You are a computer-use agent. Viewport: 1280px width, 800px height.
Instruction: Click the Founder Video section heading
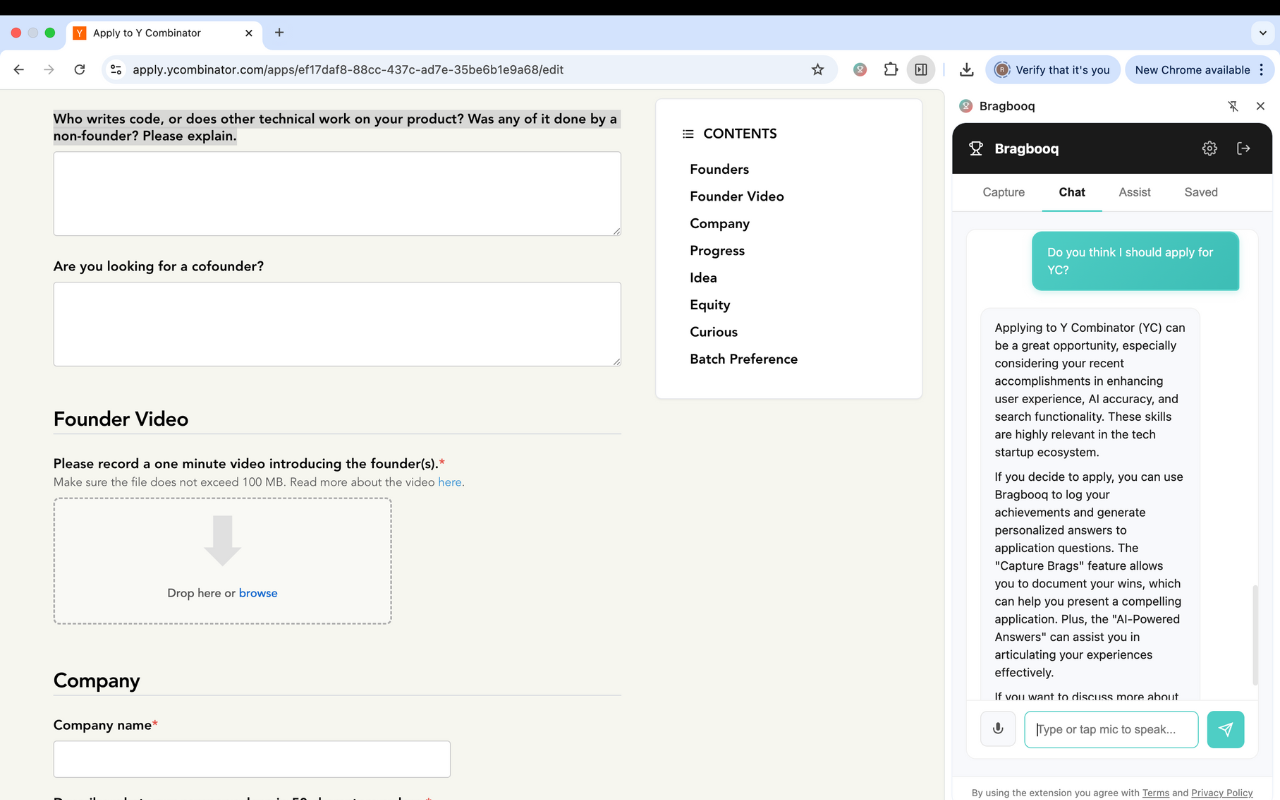(x=121, y=419)
